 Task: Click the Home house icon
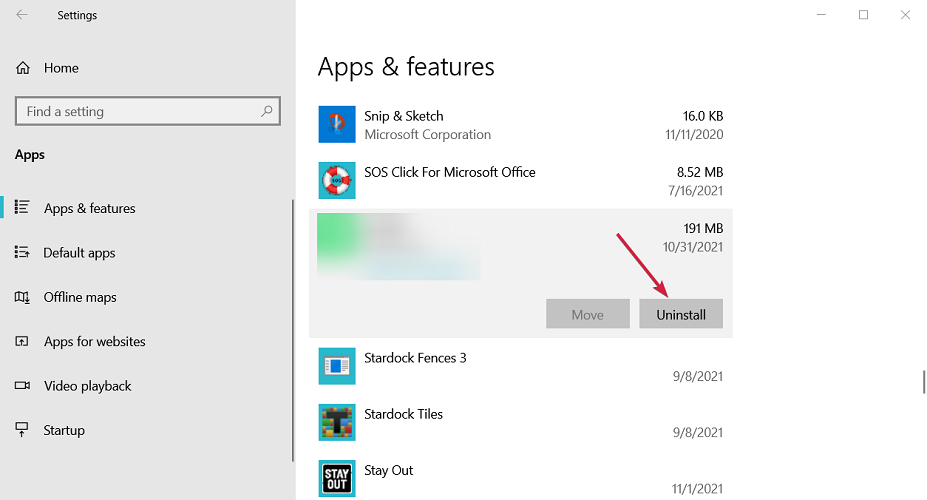pyautogui.click(x=22, y=68)
